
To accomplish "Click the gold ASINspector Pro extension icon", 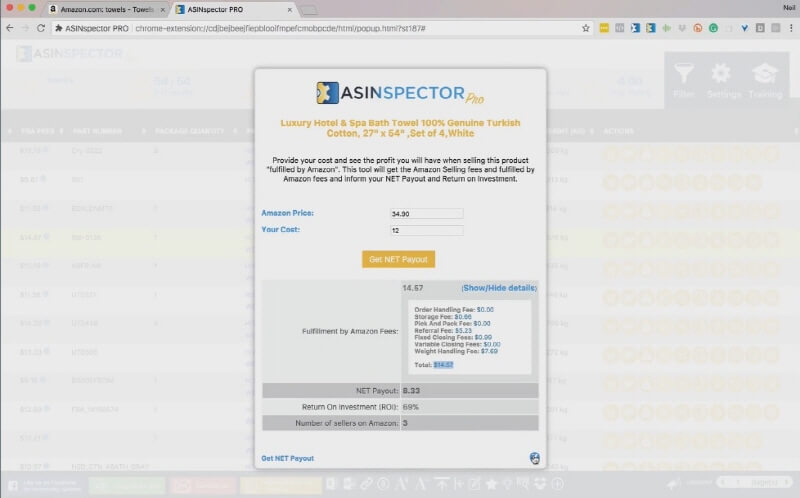I will (651, 28).
